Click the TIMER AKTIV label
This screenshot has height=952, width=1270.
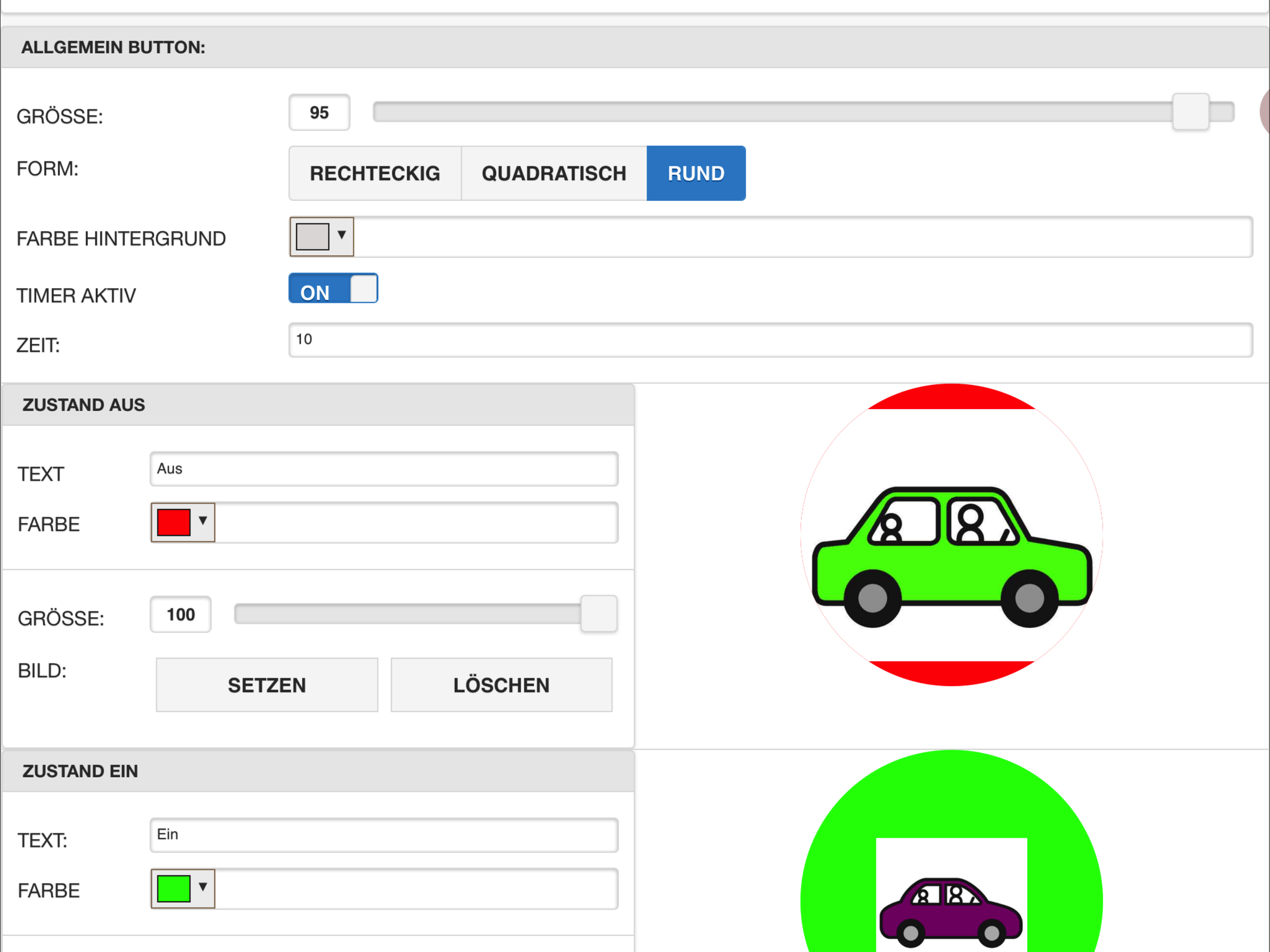coord(76,295)
